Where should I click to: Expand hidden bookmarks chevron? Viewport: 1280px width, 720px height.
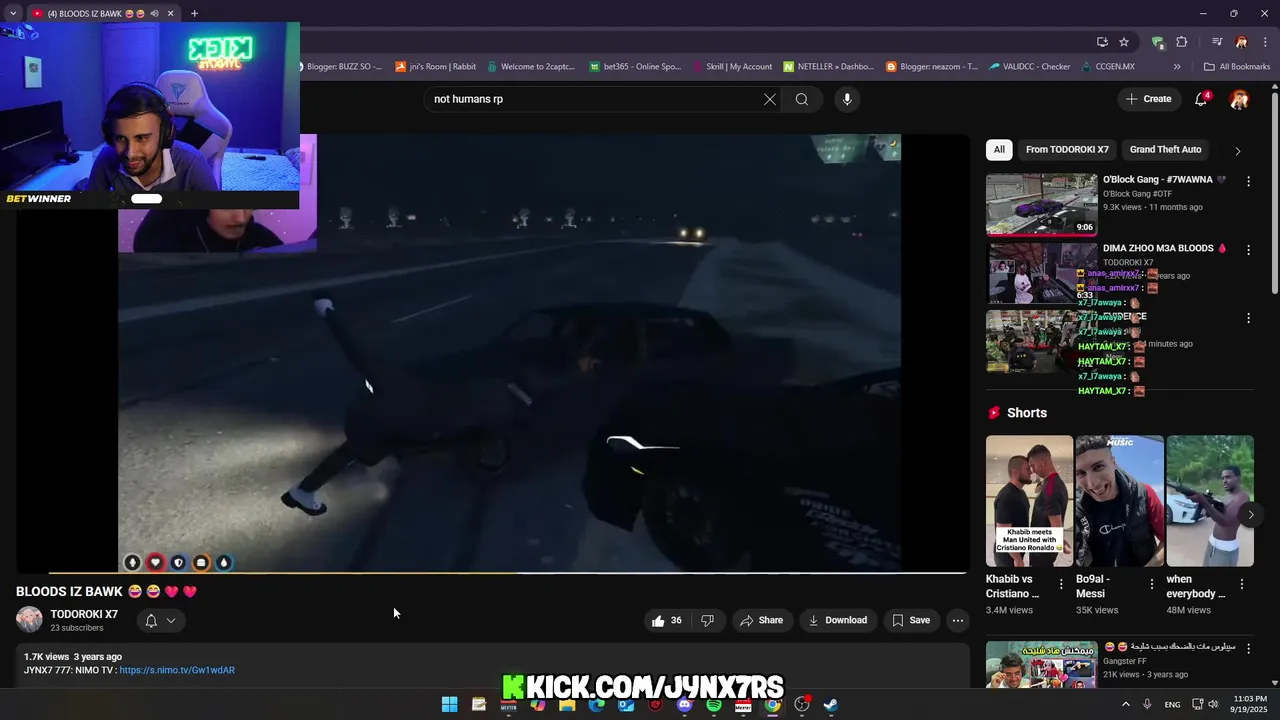[1177, 67]
